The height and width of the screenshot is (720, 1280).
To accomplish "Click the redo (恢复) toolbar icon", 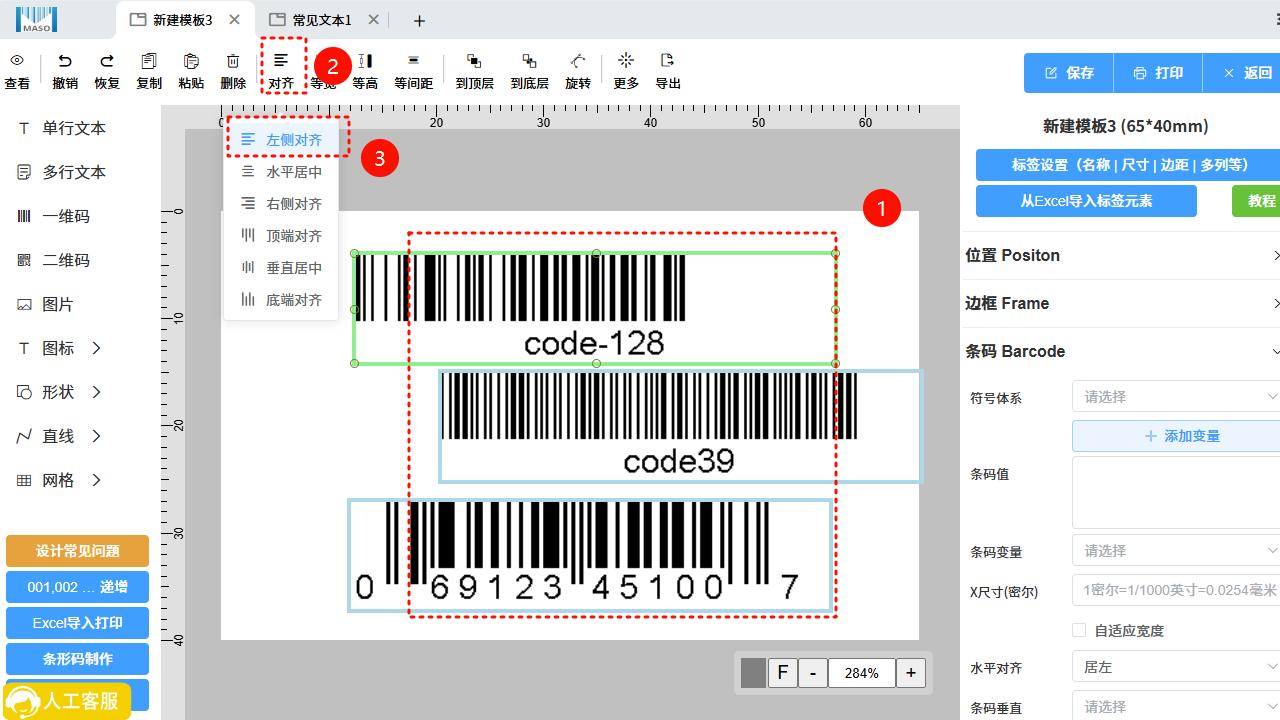I will click(107, 62).
